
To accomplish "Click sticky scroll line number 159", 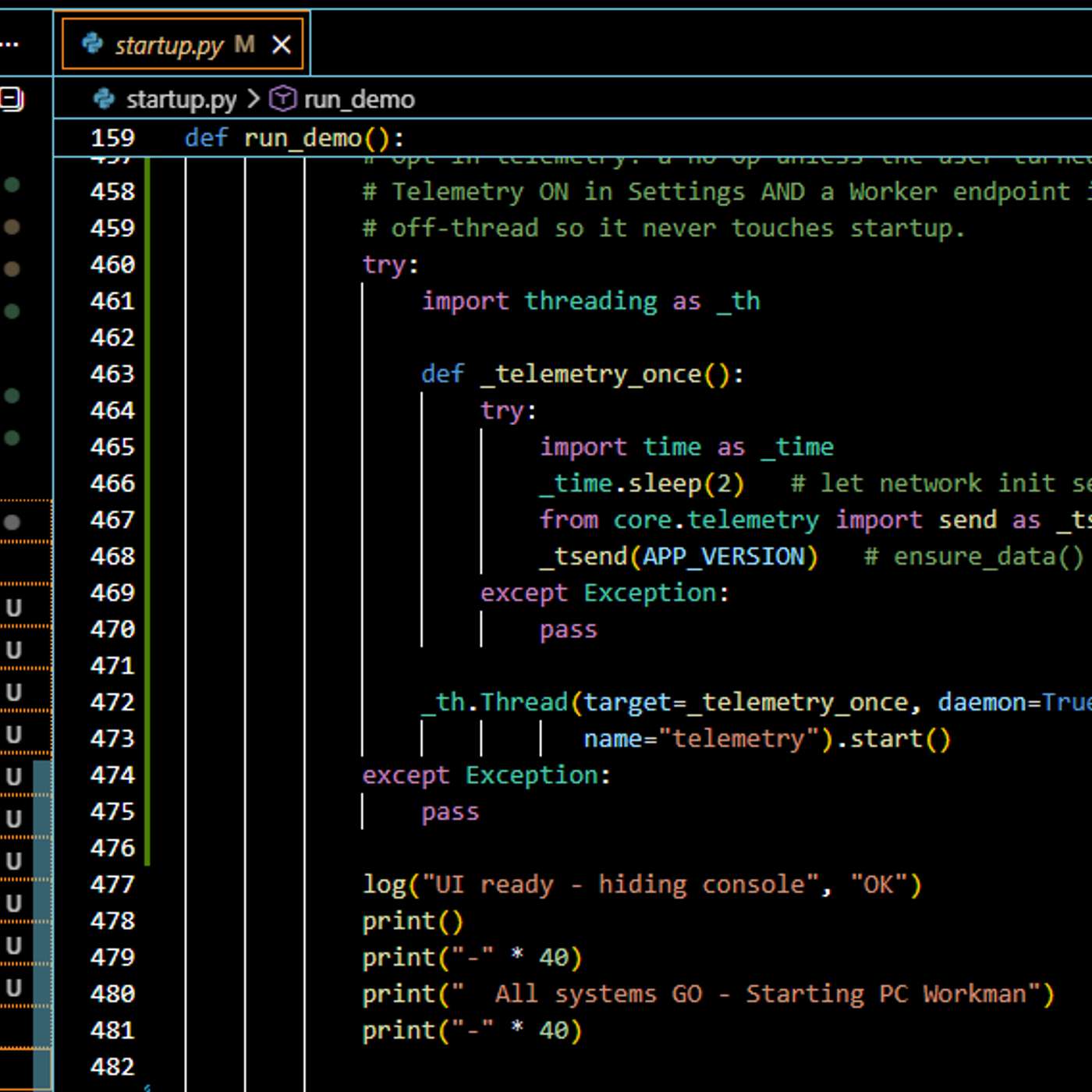I will [112, 138].
